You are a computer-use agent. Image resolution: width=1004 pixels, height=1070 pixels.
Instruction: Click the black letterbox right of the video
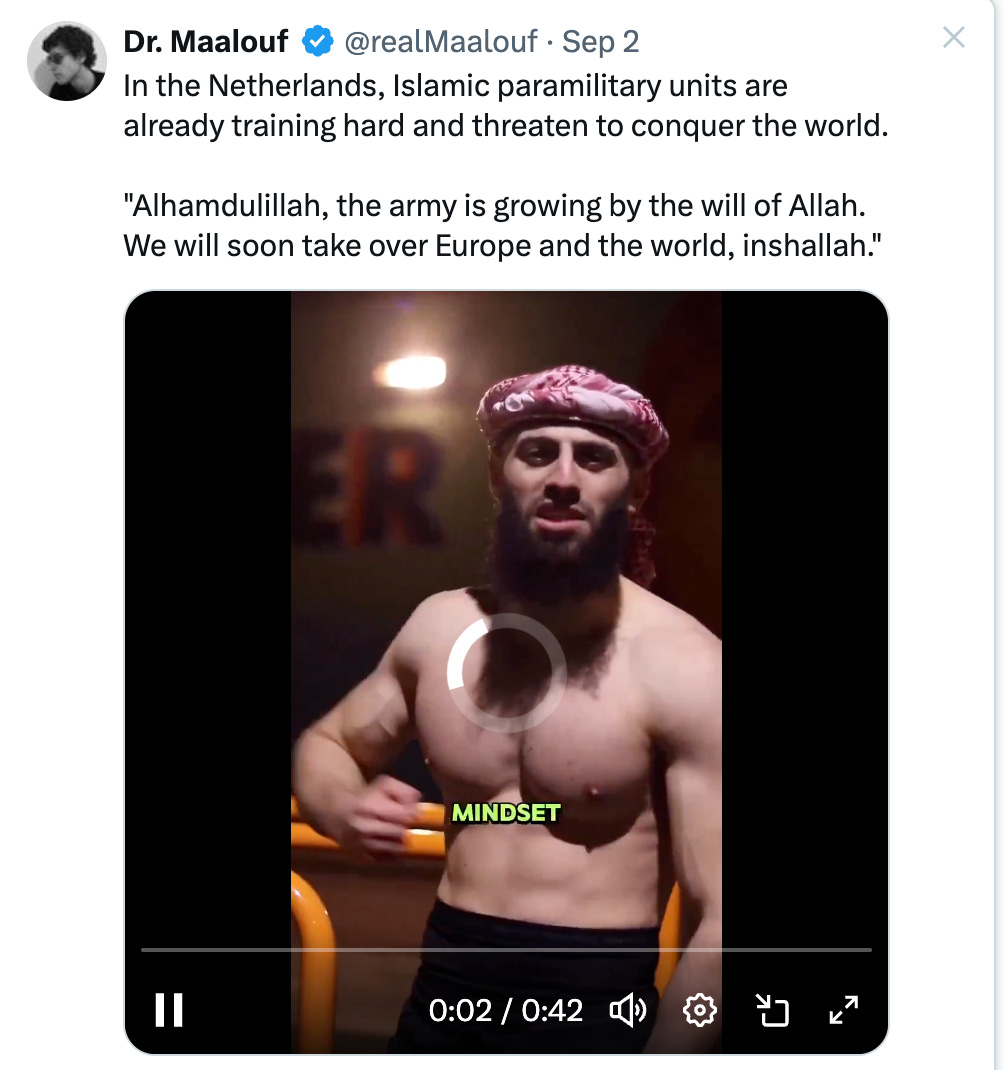tap(805, 614)
